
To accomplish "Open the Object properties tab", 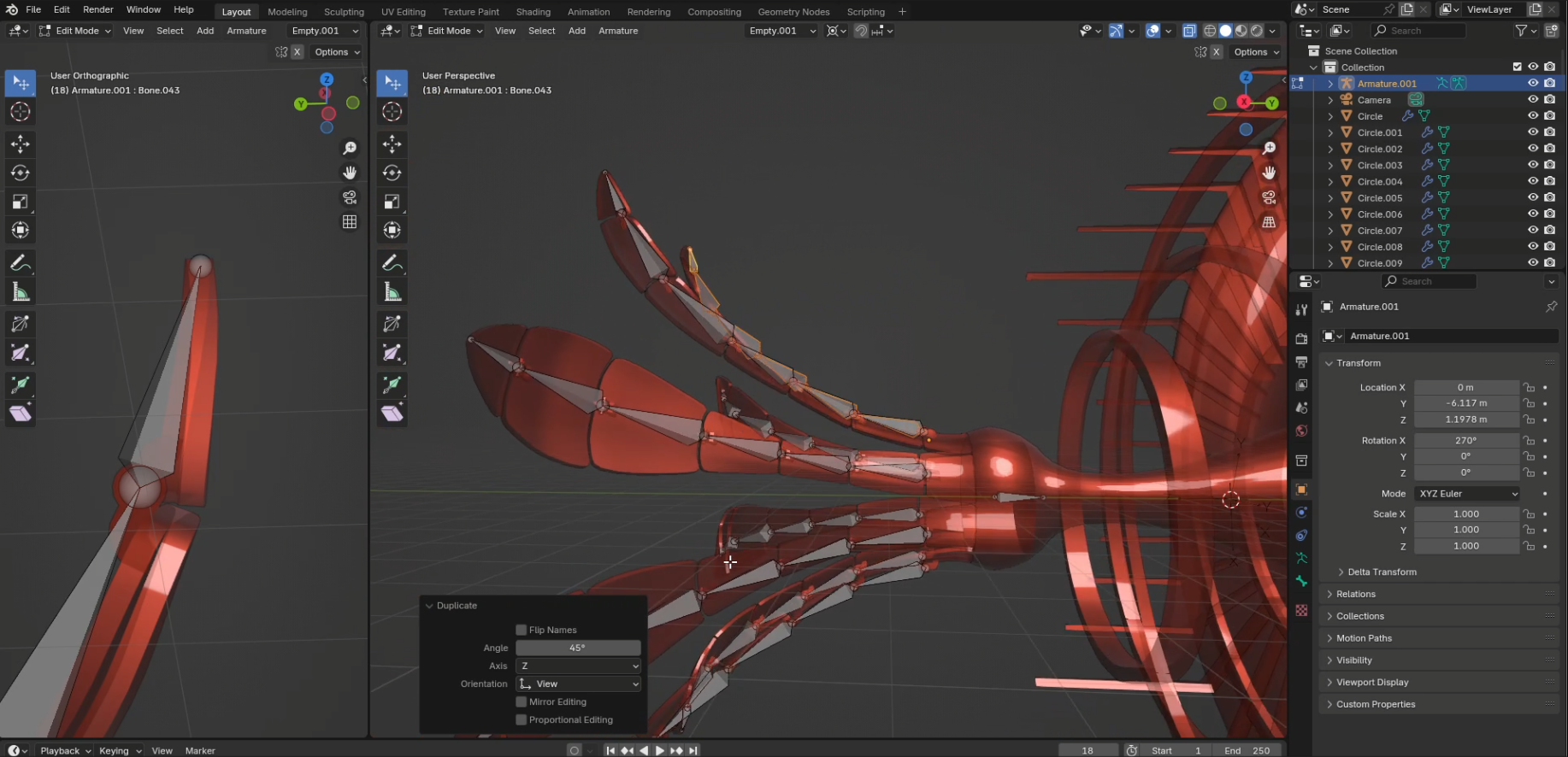I will (x=1301, y=490).
